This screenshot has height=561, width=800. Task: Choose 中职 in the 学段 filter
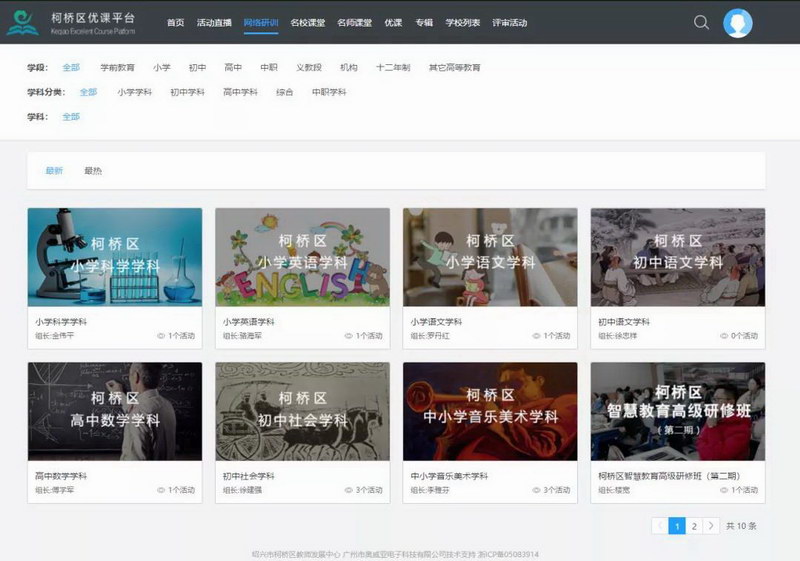click(269, 68)
